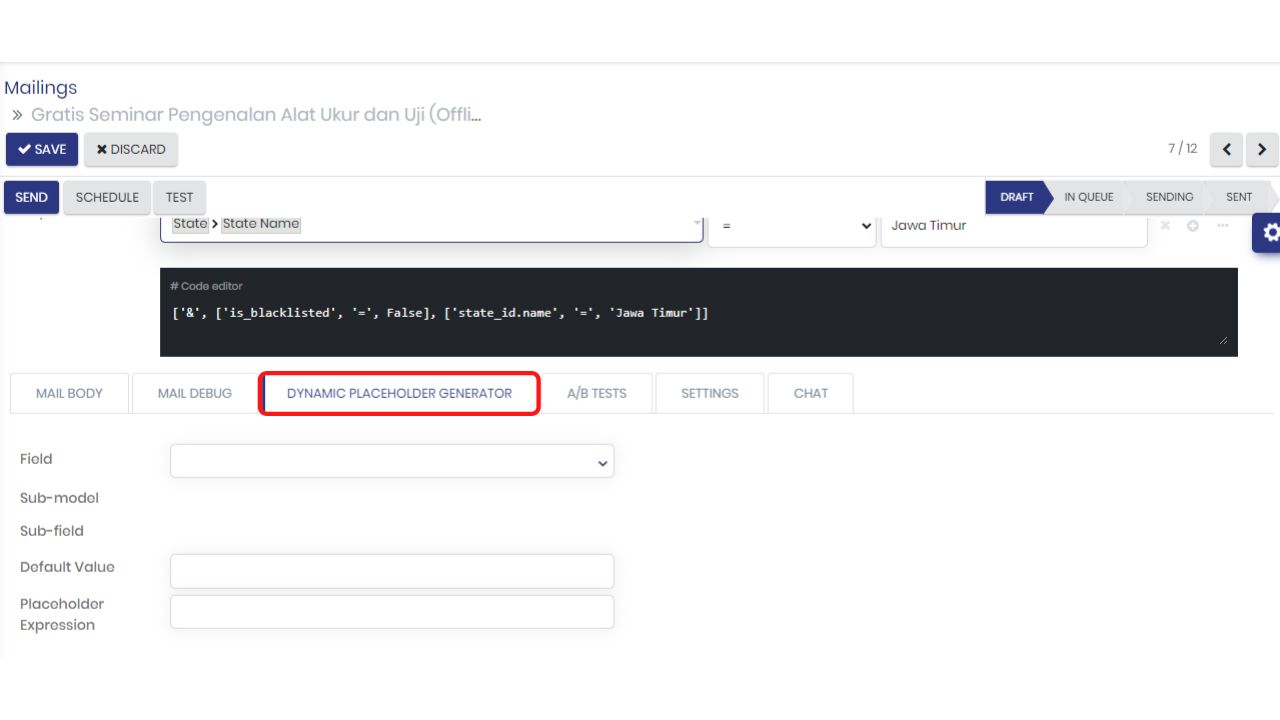Image resolution: width=1280 pixels, height=720 pixels.
Task: Delete the filter rule (x icon)
Action: [1165, 226]
